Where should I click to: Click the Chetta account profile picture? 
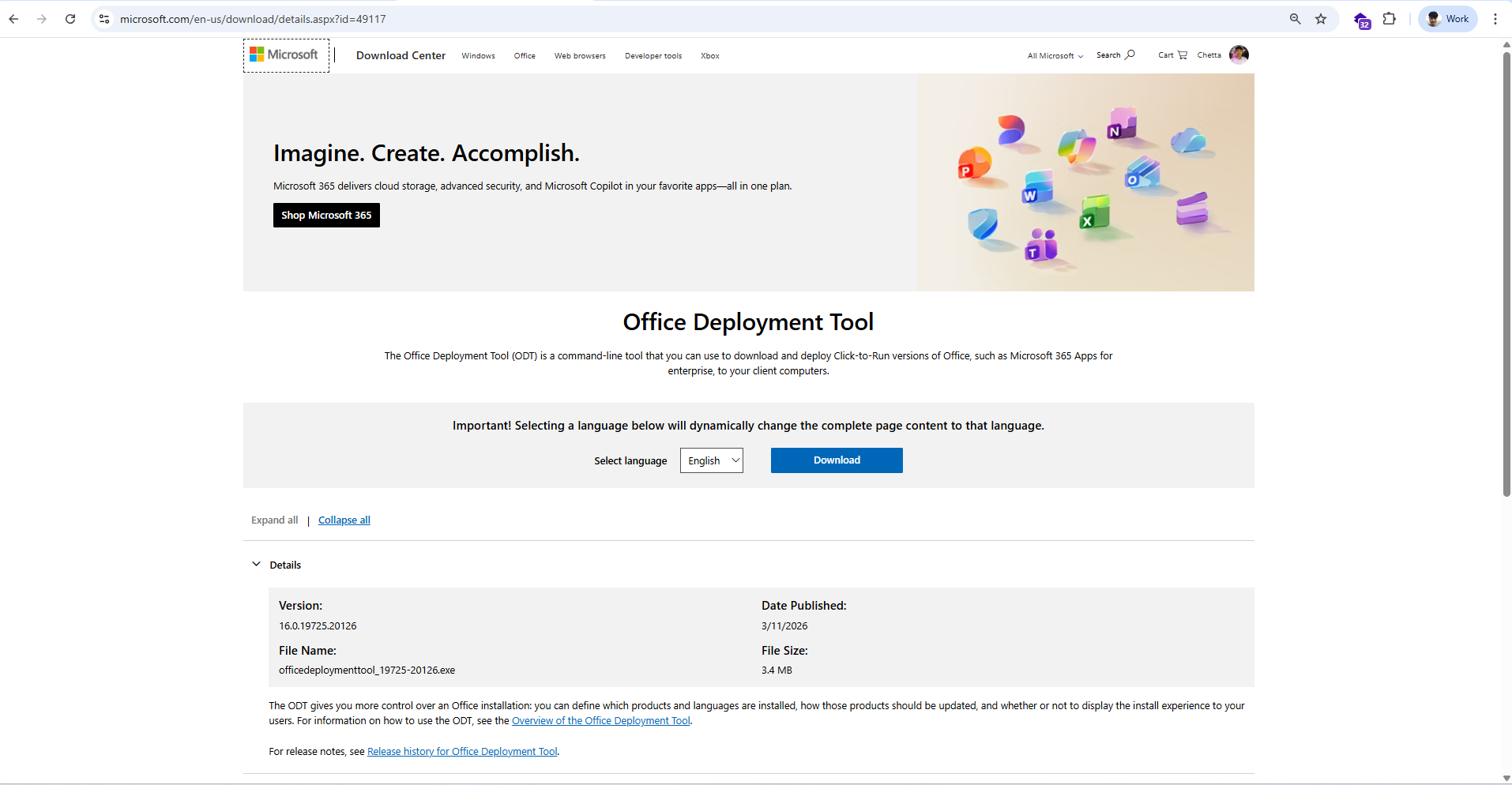click(x=1239, y=54)
